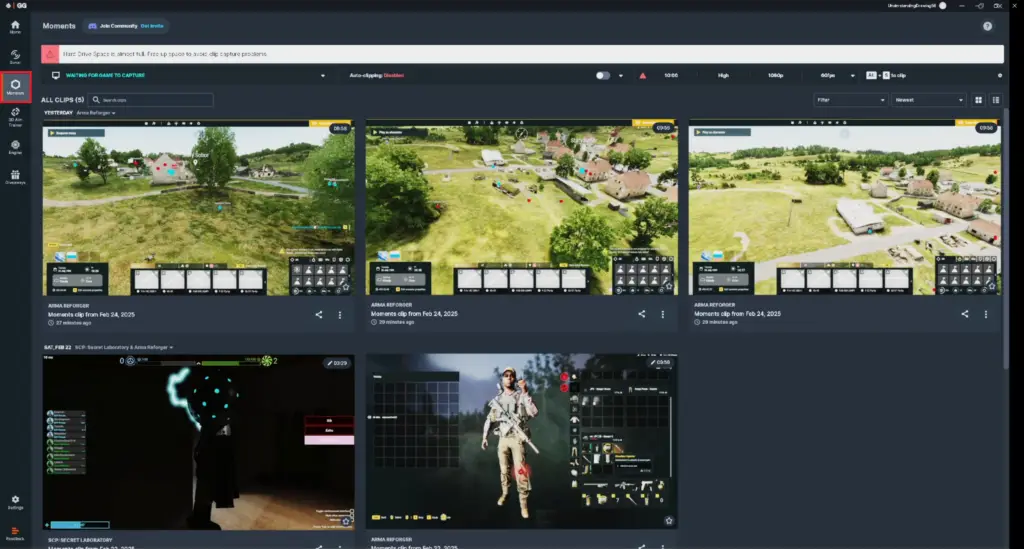Open the 60fps quality dropdown arrow
The image size is (1024, 549).
[x=852, y=76]
